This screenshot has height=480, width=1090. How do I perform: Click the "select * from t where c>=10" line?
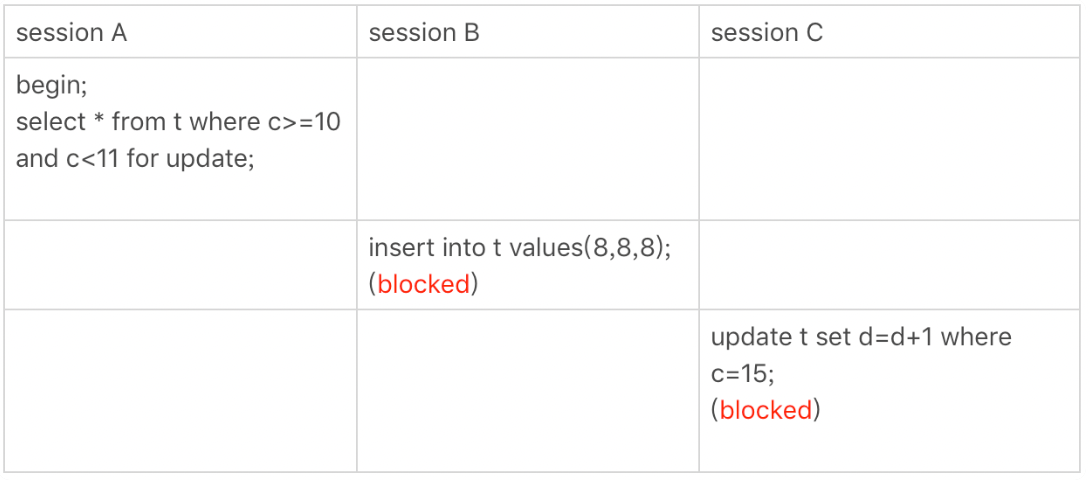179,122
